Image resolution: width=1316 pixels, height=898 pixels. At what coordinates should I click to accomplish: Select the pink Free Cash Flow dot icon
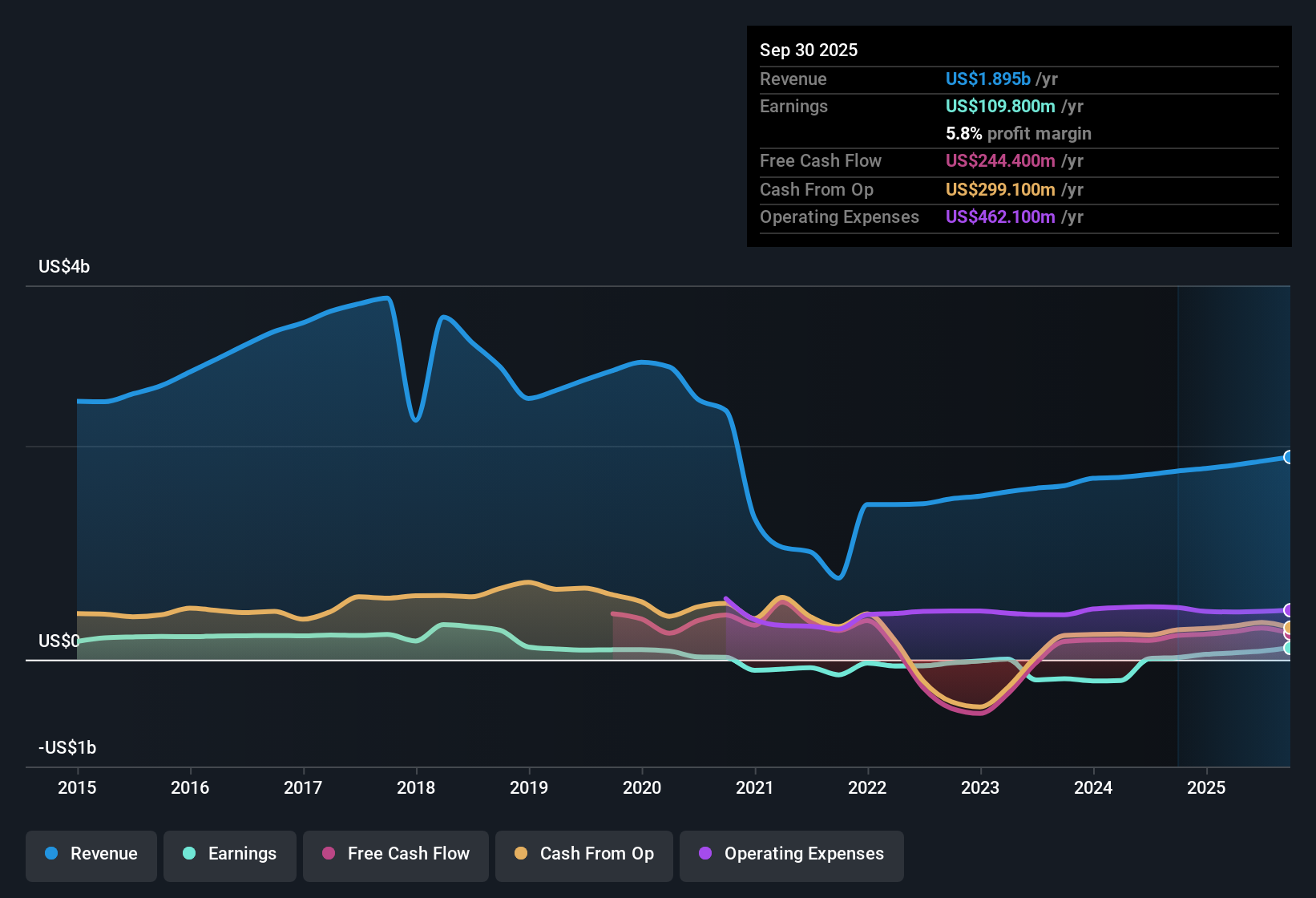point(329,854)
